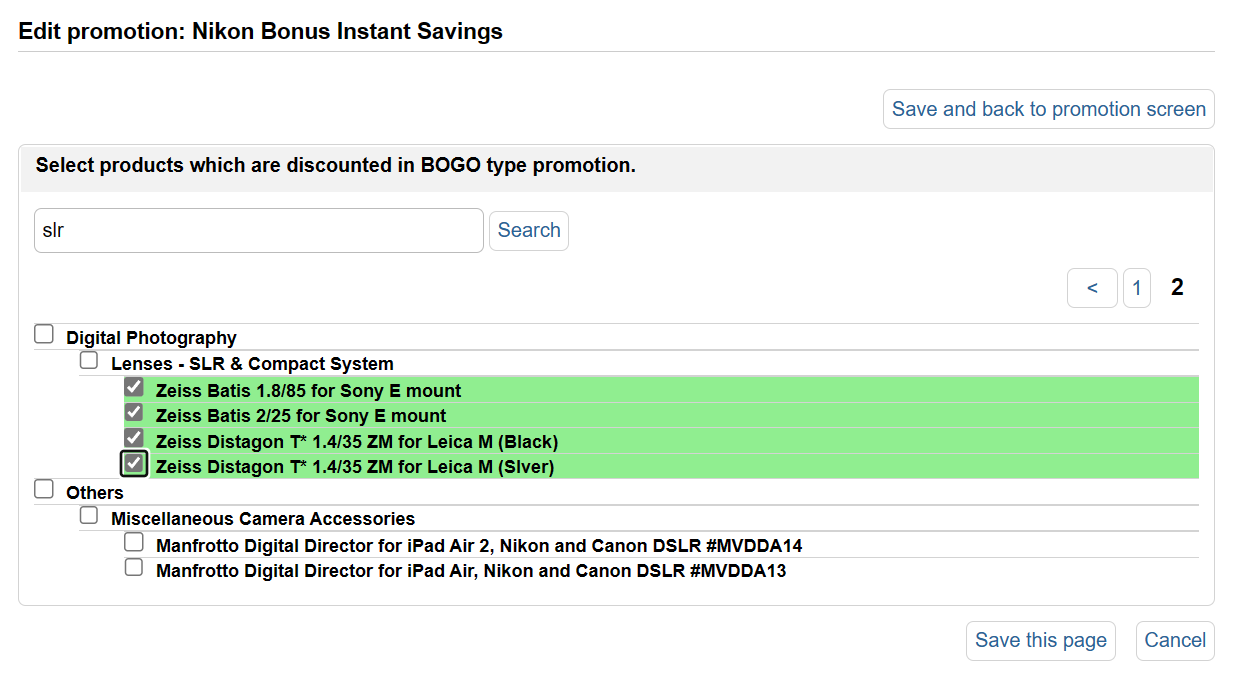Uncheck Zeiss Distagon Leica M (Black) checkbox
The height and width of the screenshot is (697, 1236).
tap(134, 438)
